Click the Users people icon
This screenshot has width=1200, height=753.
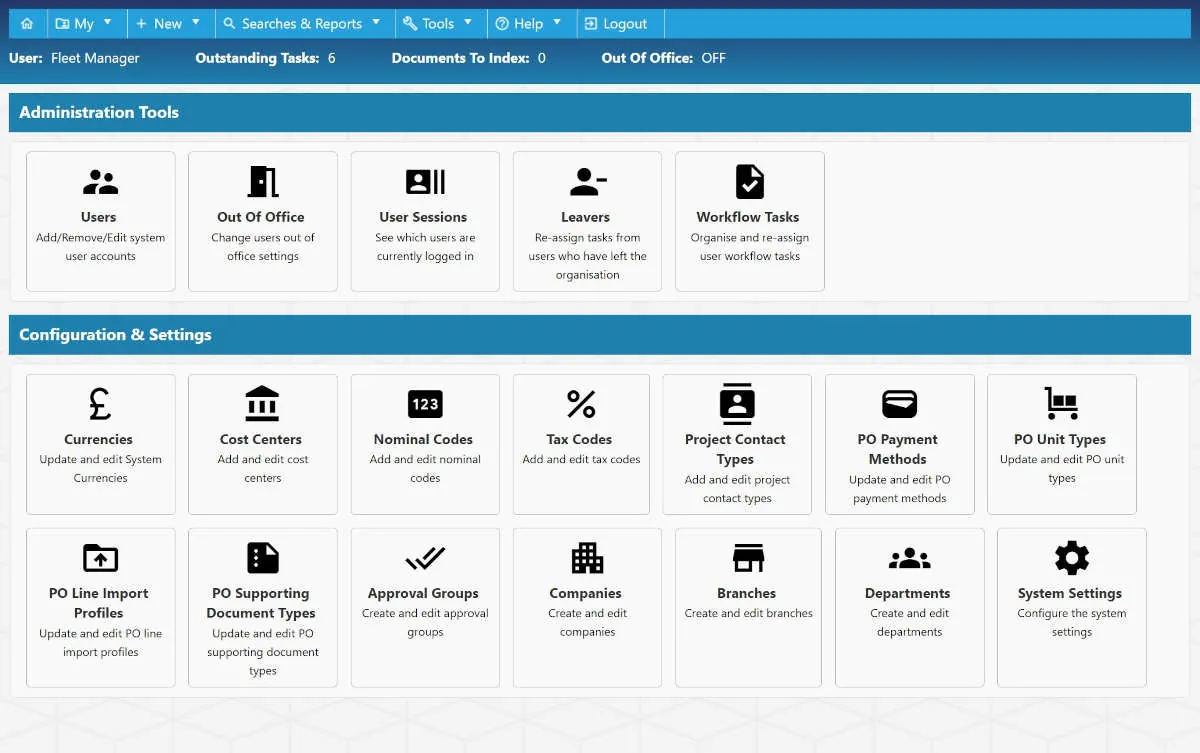click(x=100, y=182)
